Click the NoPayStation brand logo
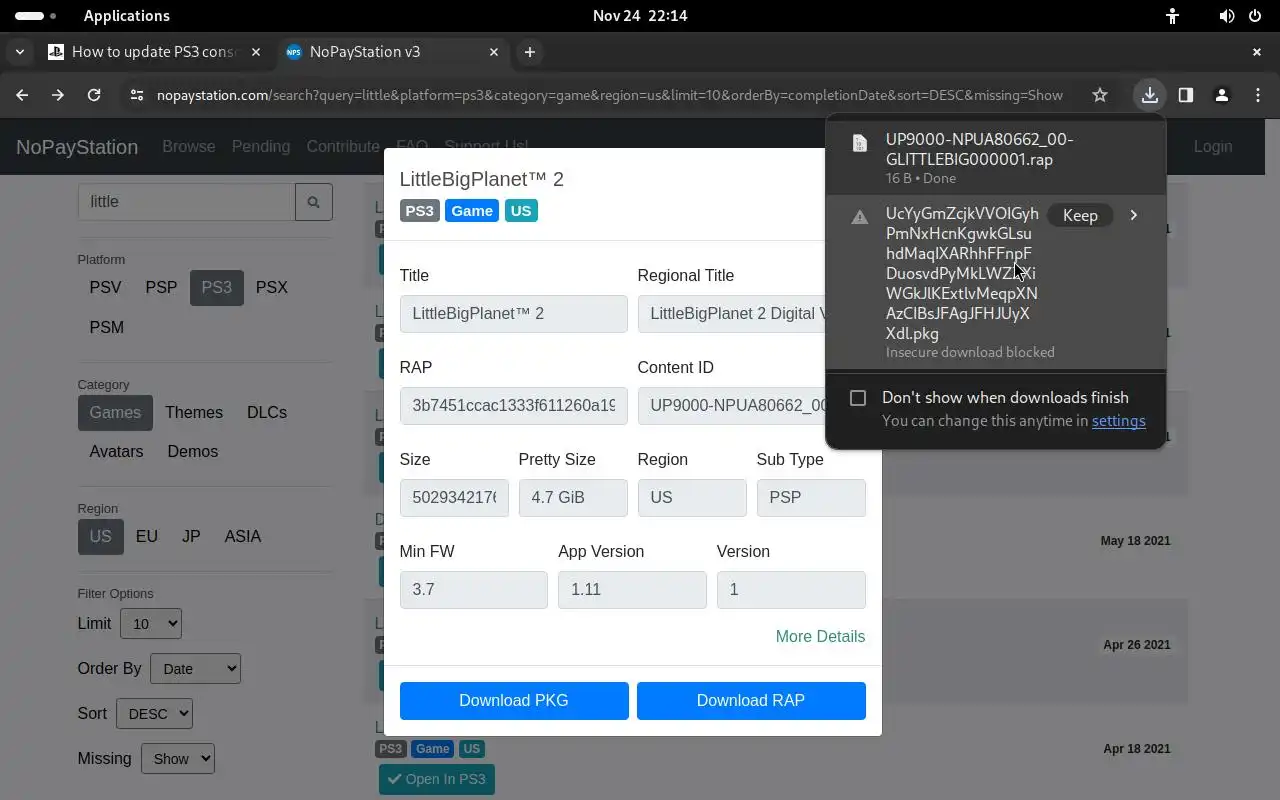The width and height of the screenshot is (1280, 800). 77,147
